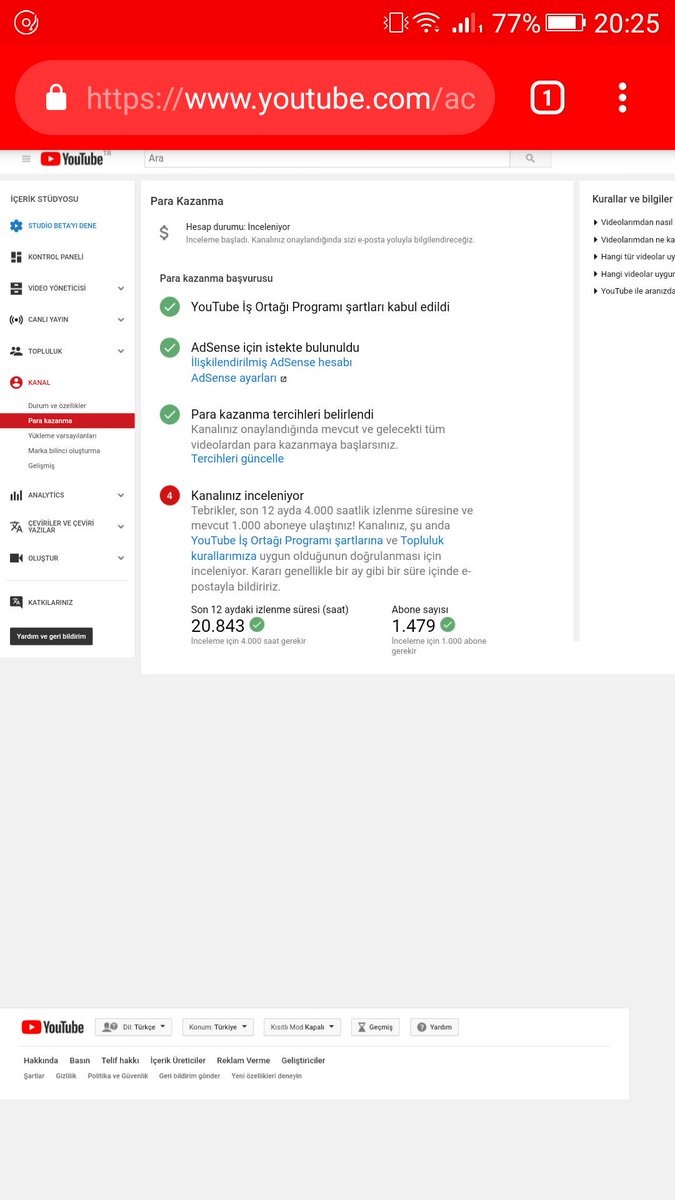Screen dimensions: 675x1200
Task: Open 'Gelişmiş' under Kanal
Action: 41,466
